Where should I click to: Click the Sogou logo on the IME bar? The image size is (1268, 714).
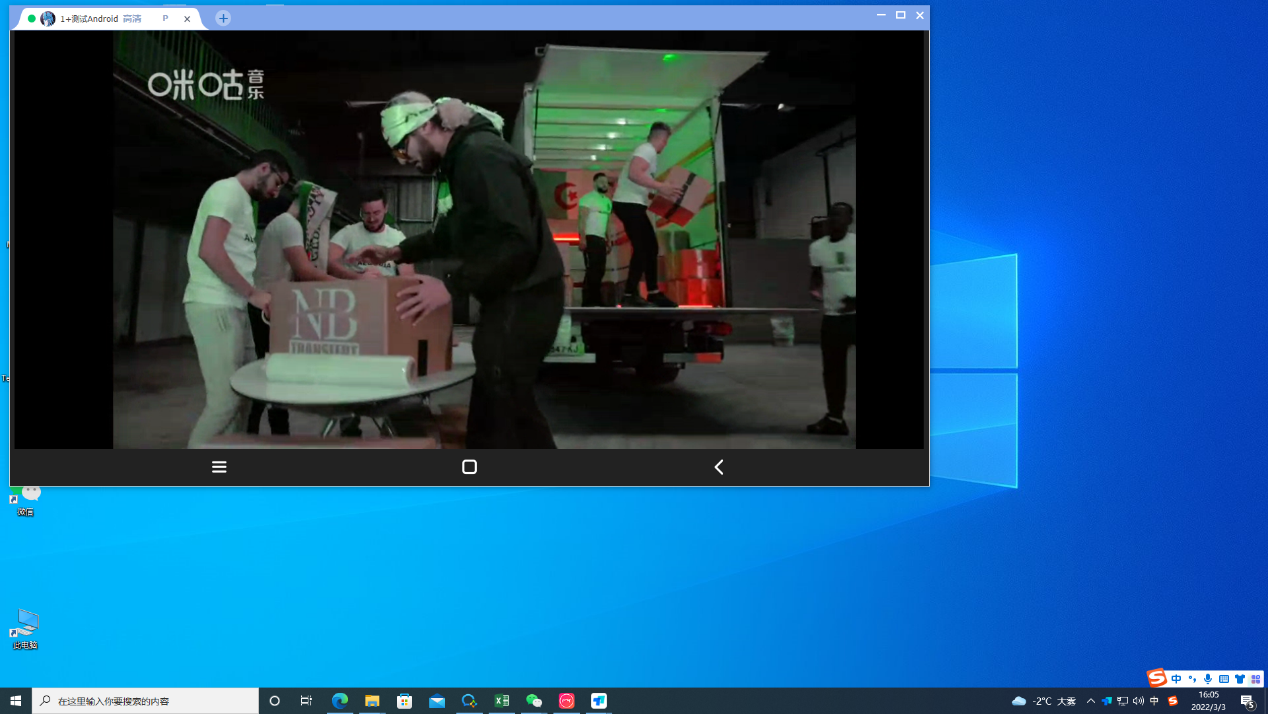coord(1157,678)
